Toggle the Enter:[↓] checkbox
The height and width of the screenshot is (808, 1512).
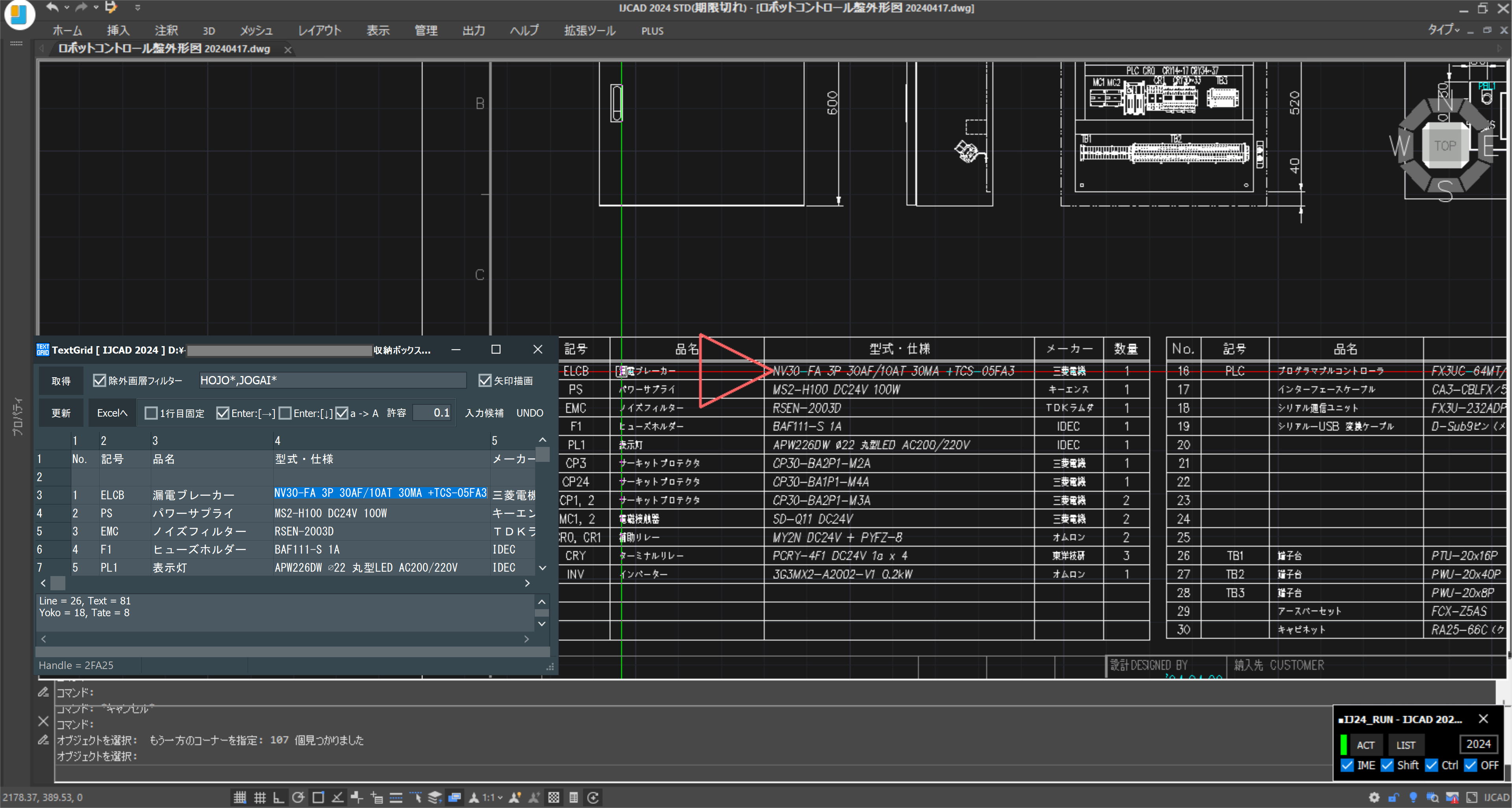click(285, 413)
